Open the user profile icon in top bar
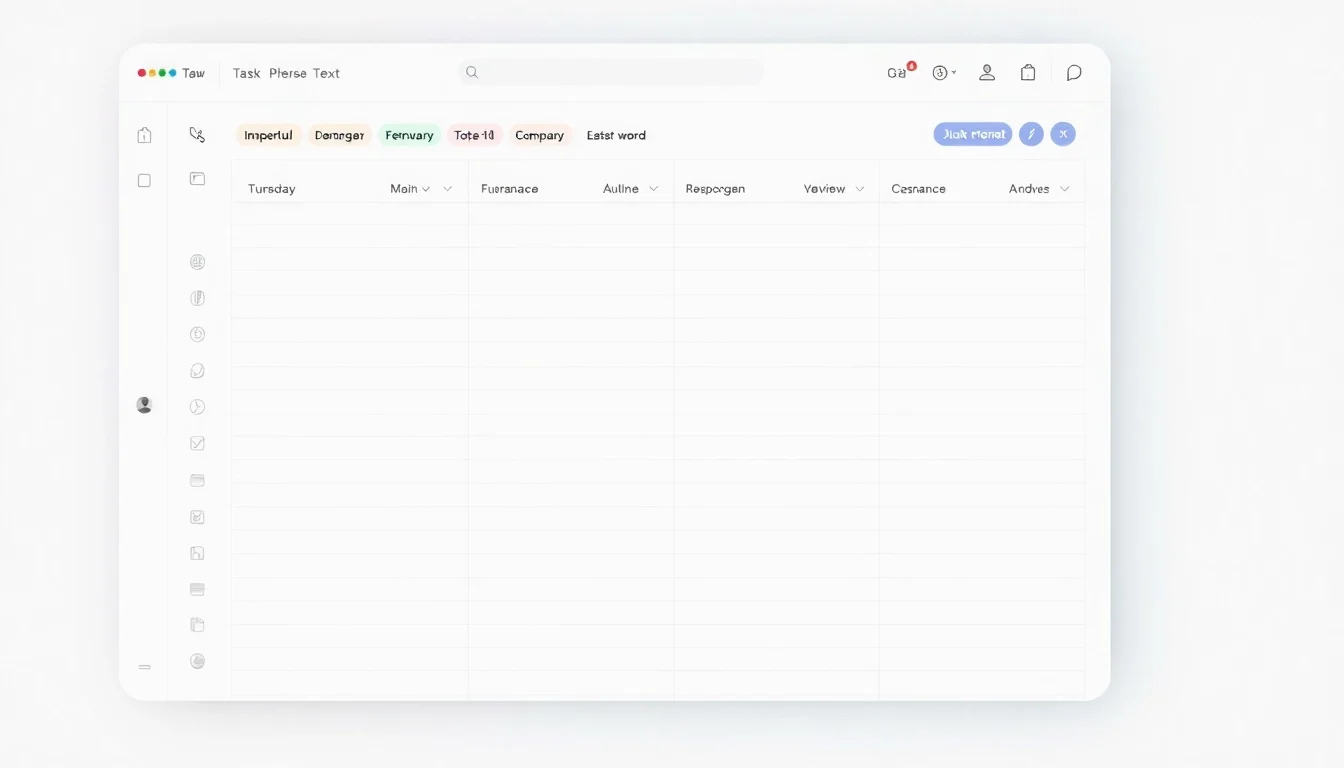 pyautogui.click(x=987, y=72)
